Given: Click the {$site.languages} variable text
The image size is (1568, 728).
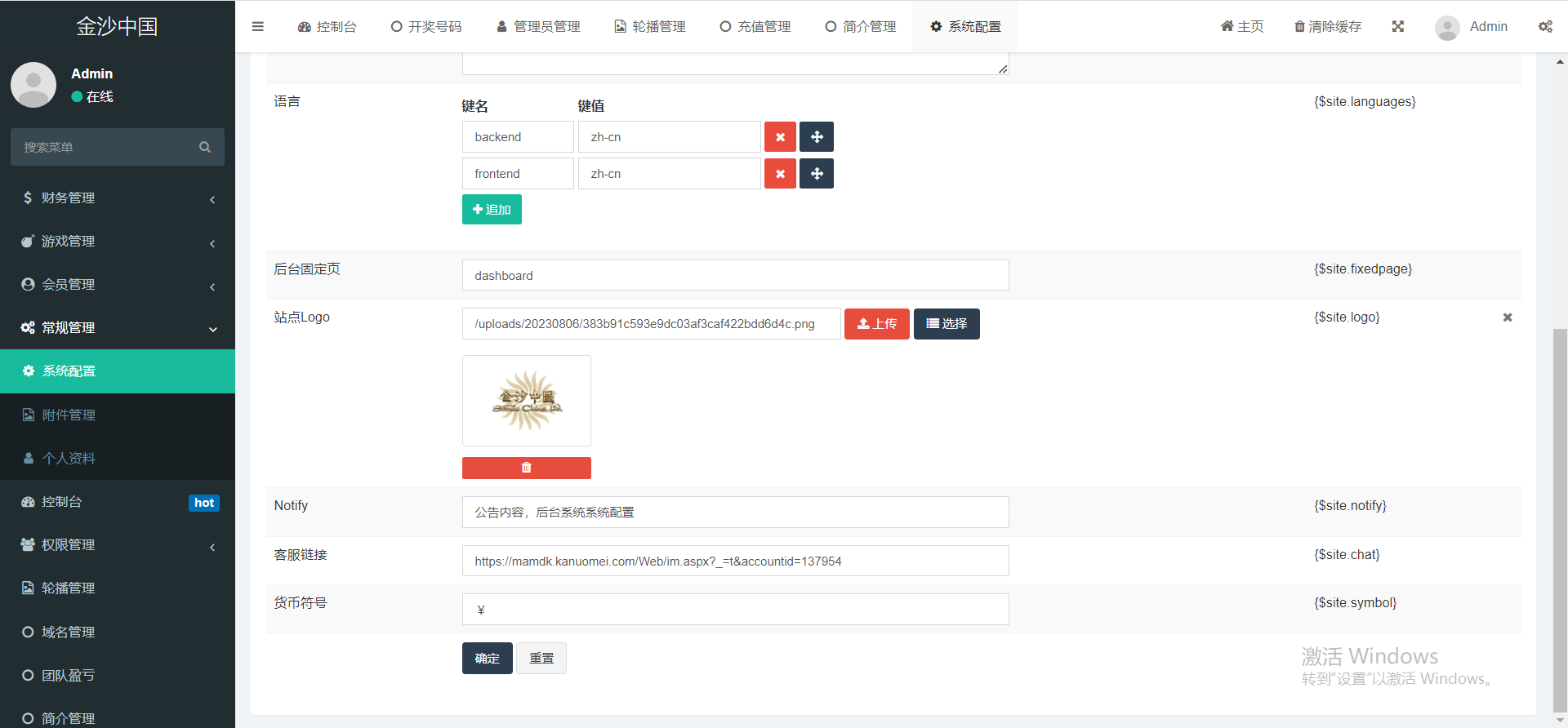Looking at the screenshot, I should [1365, 102].
